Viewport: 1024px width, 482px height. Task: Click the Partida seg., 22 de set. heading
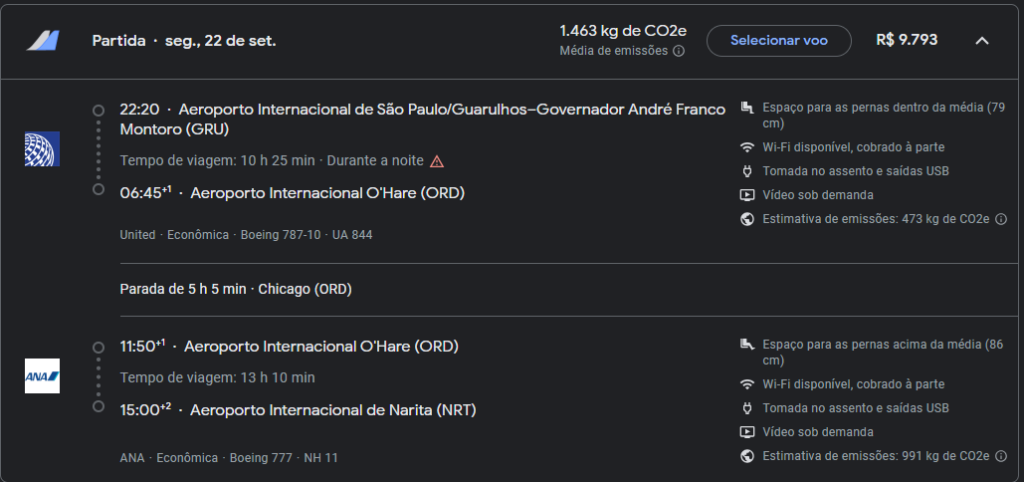[184, 41]
